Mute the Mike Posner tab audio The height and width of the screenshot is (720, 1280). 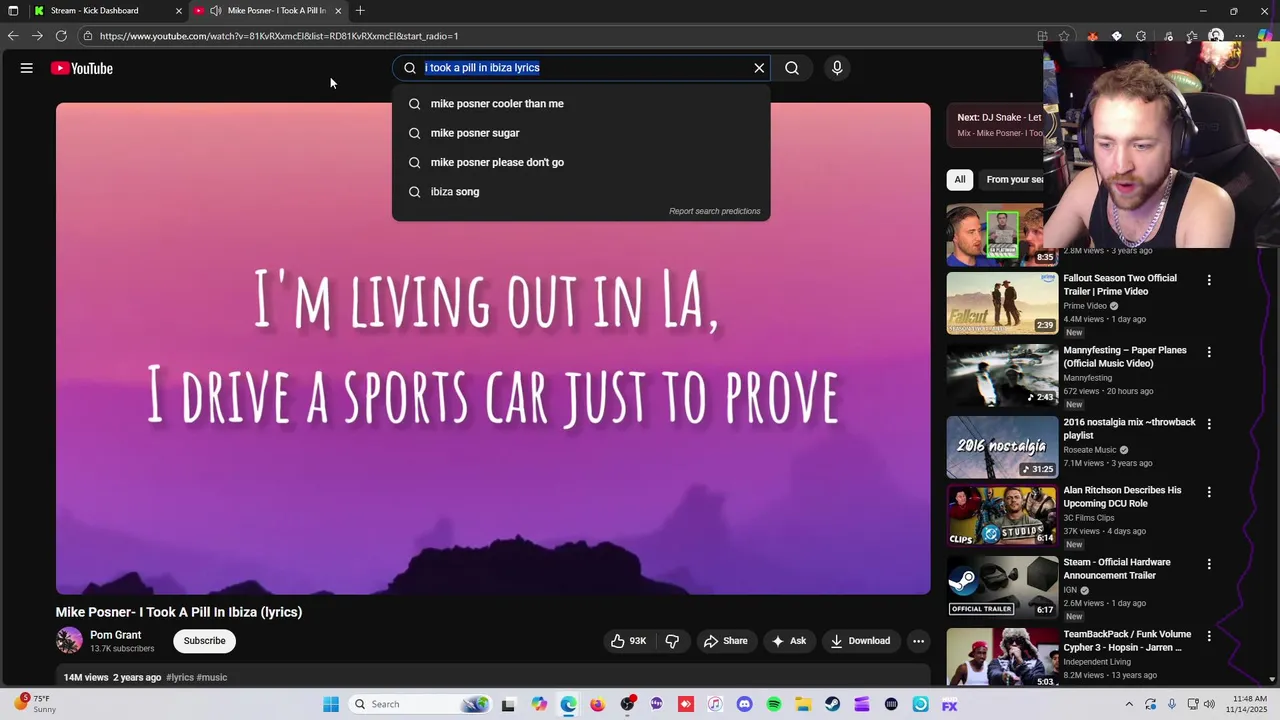215,11
